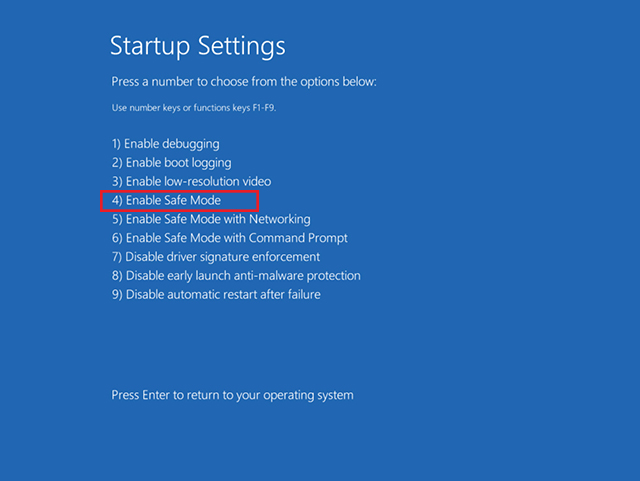
Task: Select Enable debugging option
Action: pos(165,144)
